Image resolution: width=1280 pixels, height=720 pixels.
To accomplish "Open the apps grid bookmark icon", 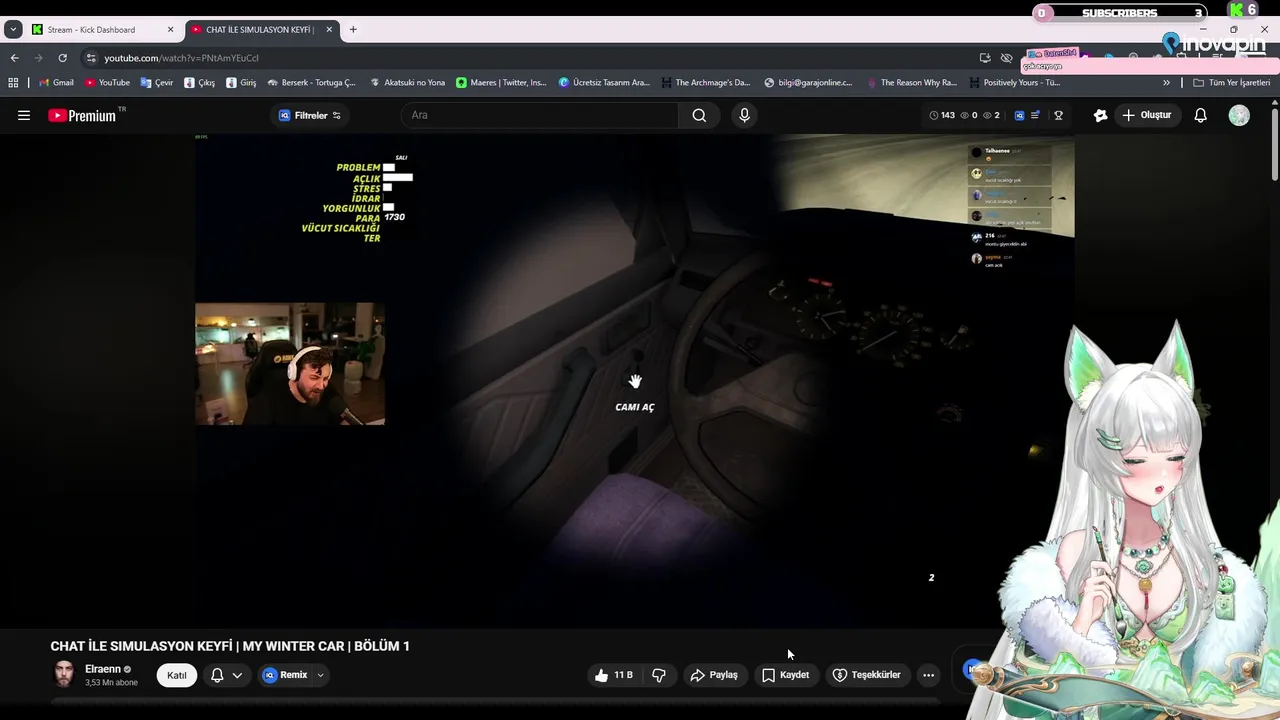I will pos(13,83).
